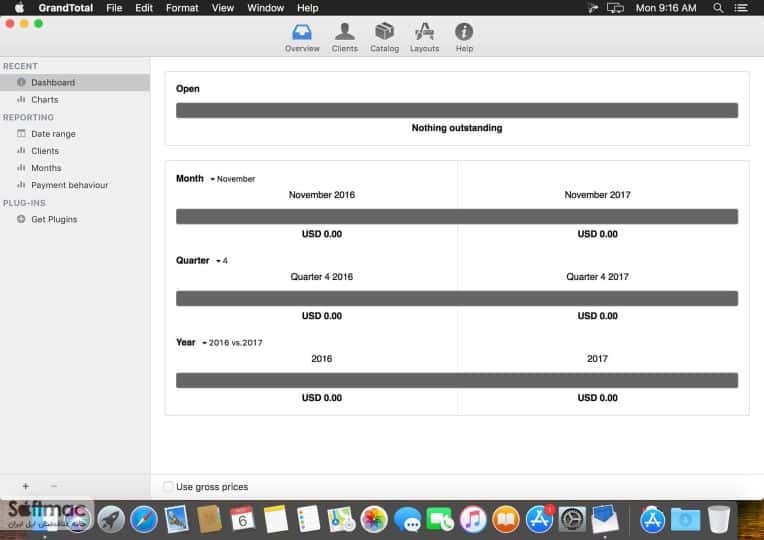Click the display mirroring menu bar icon

point(615,8)
